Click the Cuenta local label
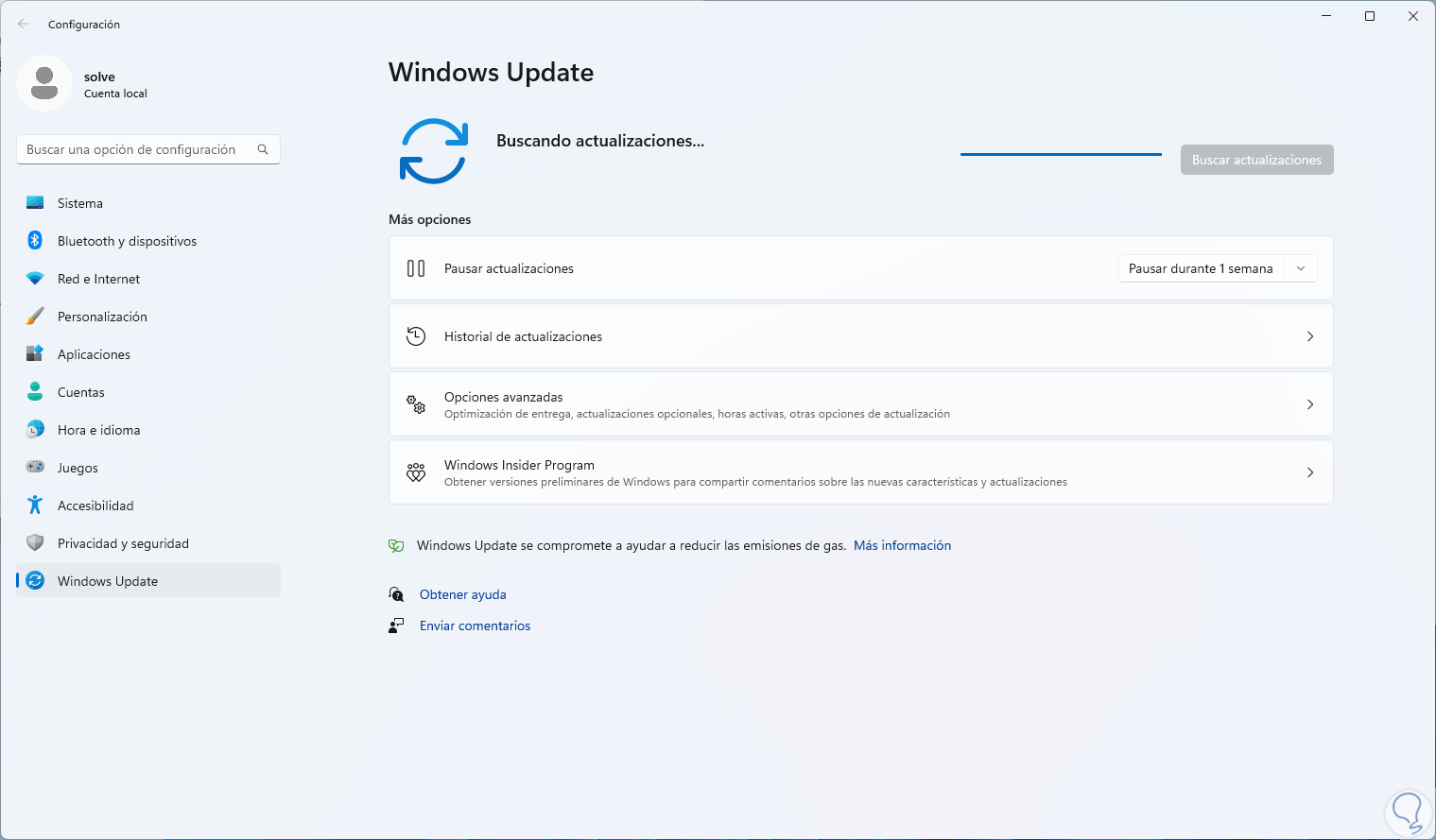 coord(115,94)
